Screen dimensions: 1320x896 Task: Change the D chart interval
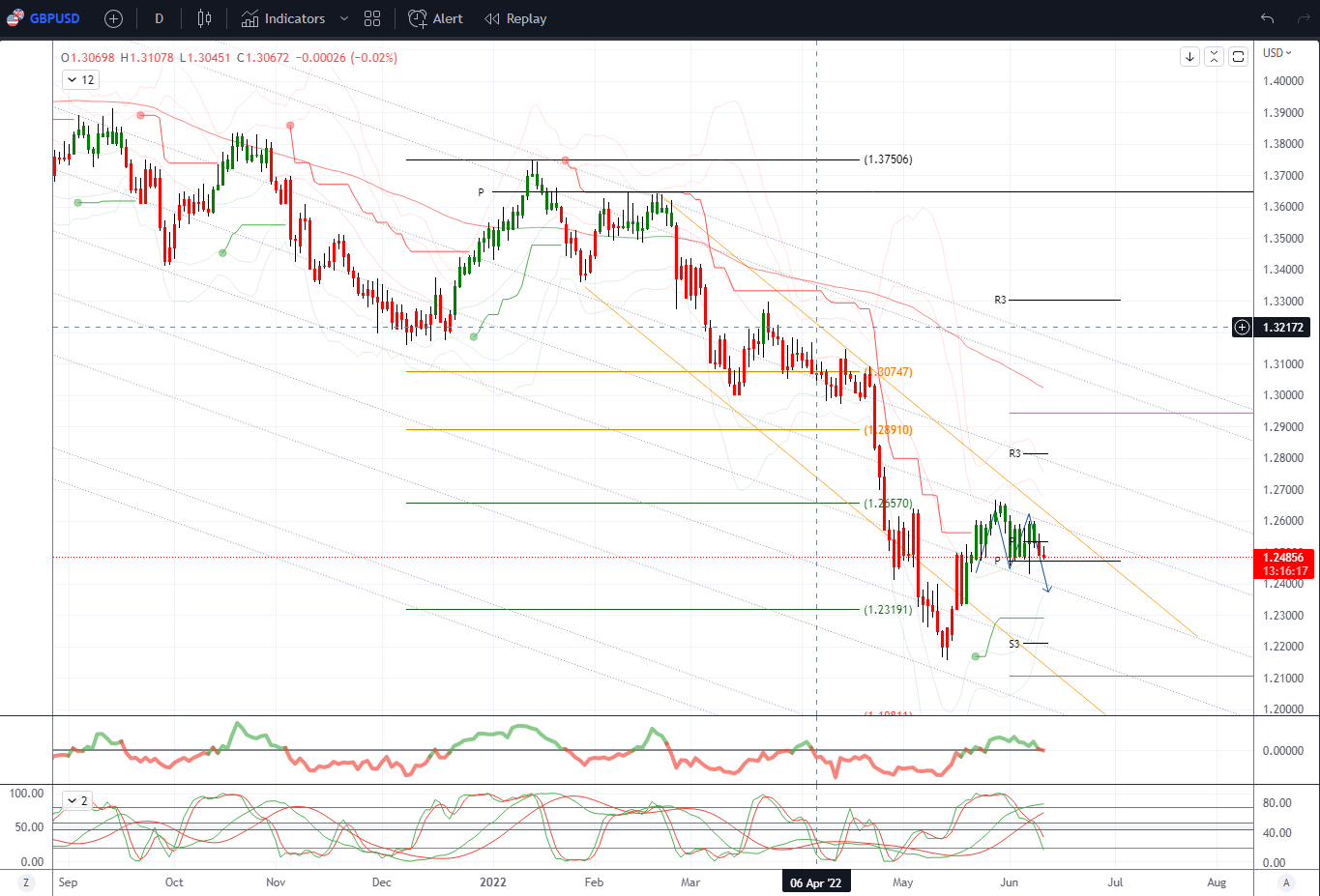click(159, 18)
